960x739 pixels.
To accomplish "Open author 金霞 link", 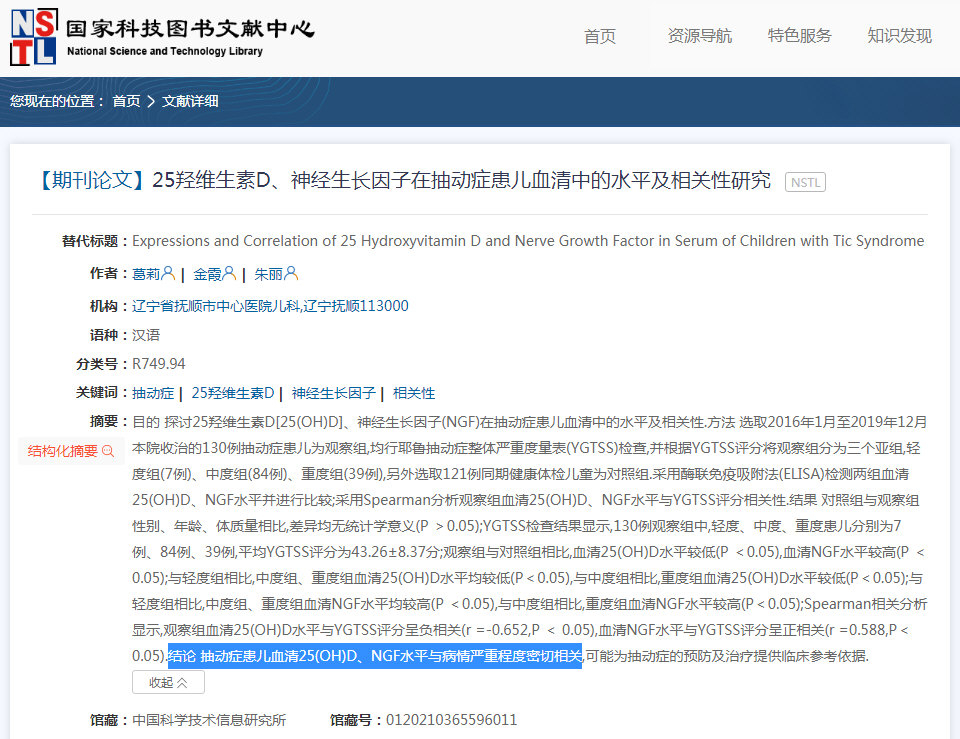I will (x=207, y=274).
